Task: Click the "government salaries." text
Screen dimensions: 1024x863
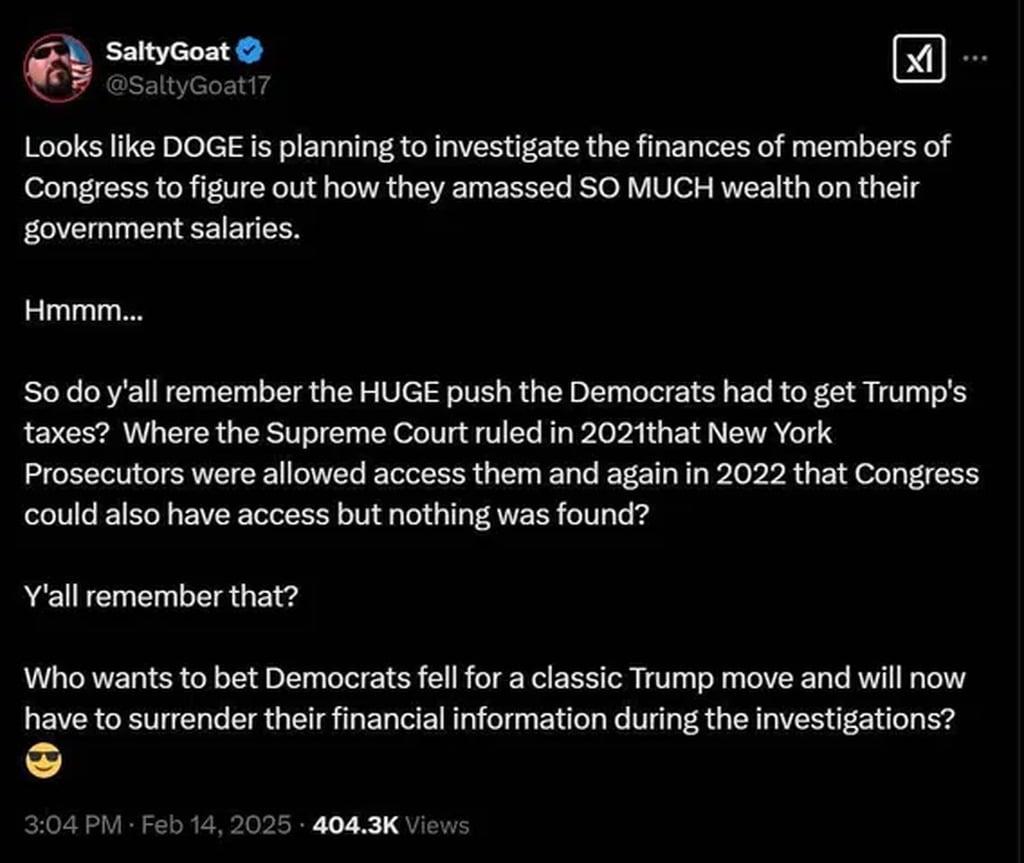Action: (x=161, y=226)
